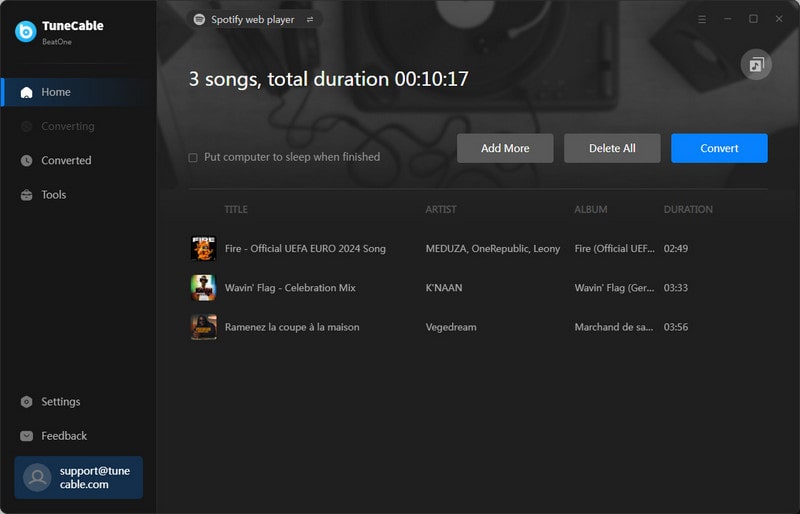Click artist MEDUZA, OneRepublic, Leony
The width and height of the screenshot is (800, 514).
pyautogui.click(x=493, y=249)
